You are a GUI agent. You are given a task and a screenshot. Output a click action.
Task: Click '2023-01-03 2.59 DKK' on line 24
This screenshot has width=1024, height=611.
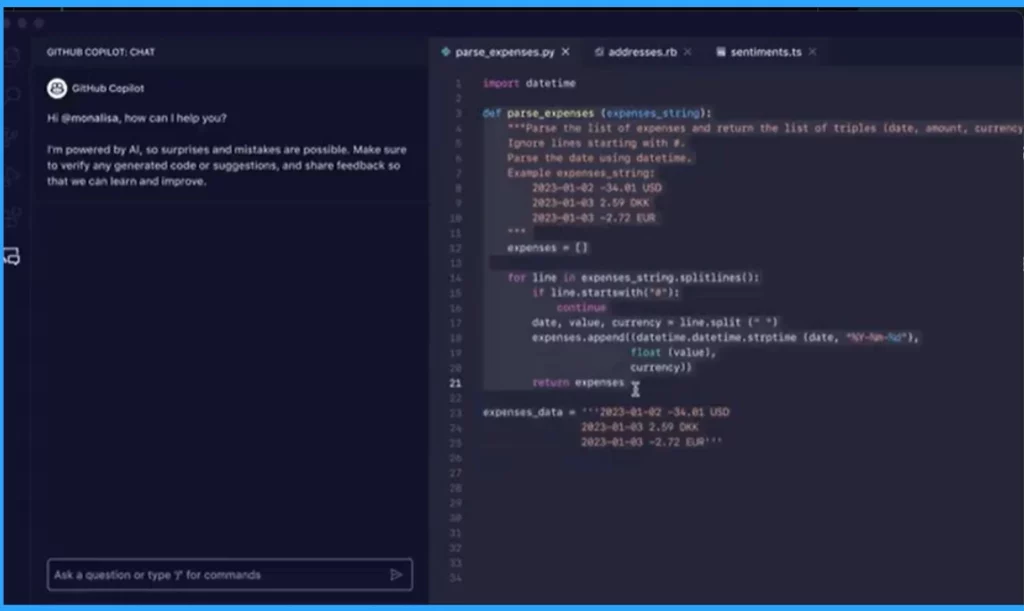pos(639,428)
